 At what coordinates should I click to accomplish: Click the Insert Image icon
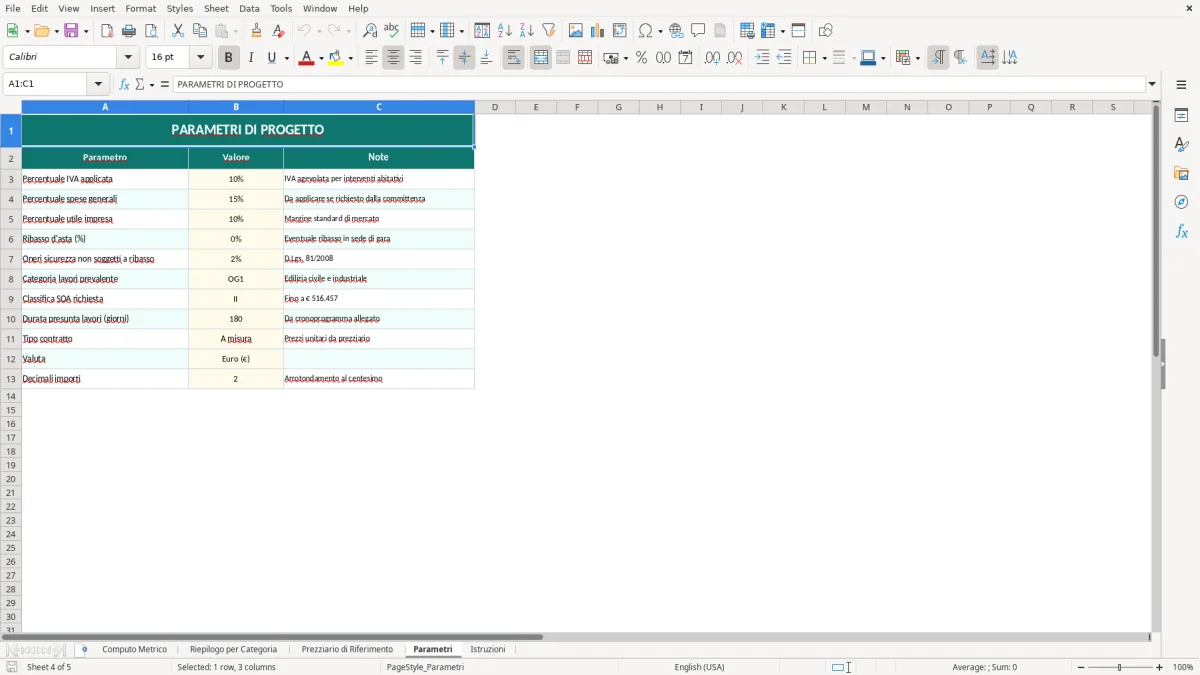point(576,31)
